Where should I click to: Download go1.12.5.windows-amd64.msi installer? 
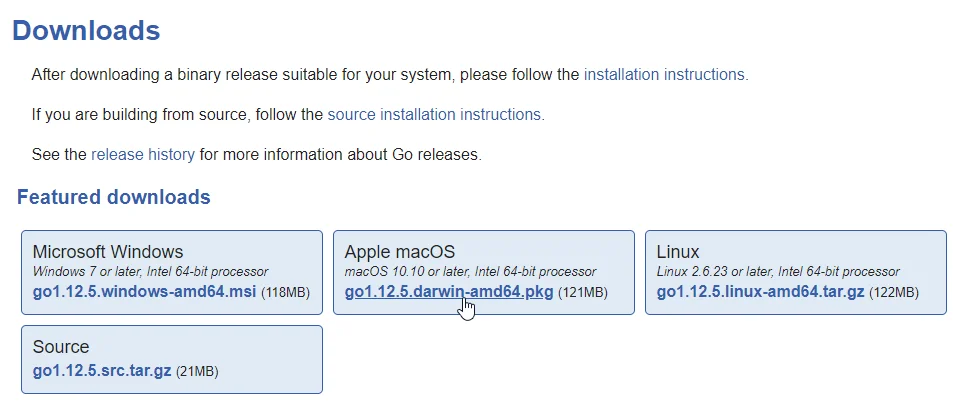click(x=144, y=292)
